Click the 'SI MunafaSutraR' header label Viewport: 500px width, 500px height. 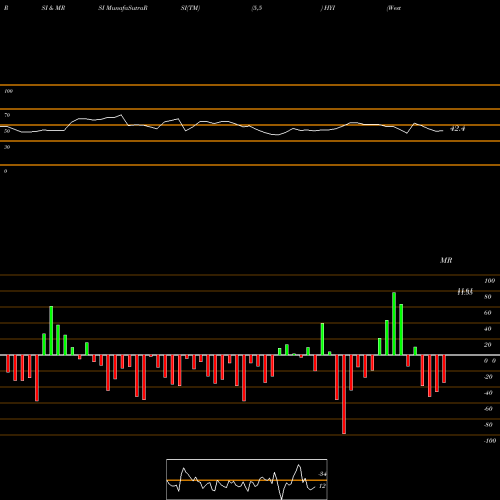(123, 8)
